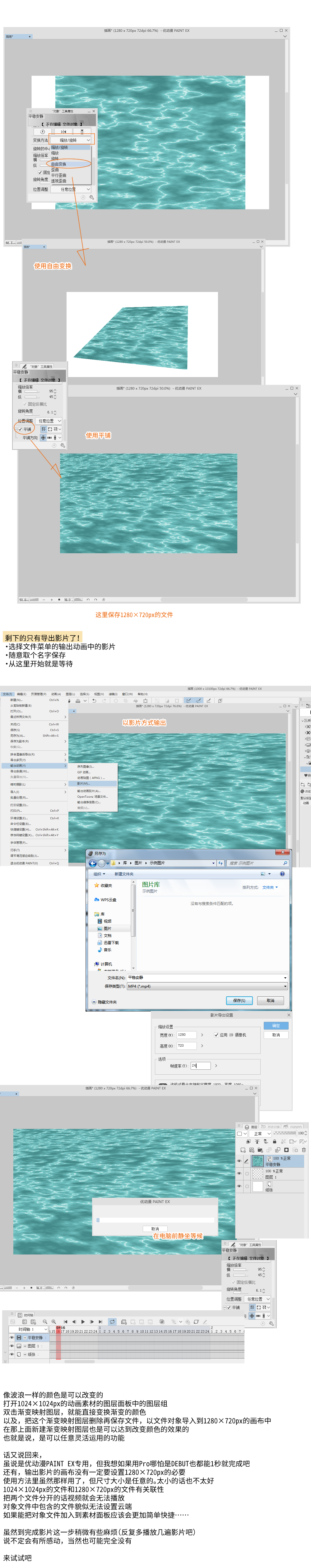Toggle the orange-circled 平铺 checkbox
Image resolution: width=311 pixels, height=1568 pixels.
pos(20,429)
